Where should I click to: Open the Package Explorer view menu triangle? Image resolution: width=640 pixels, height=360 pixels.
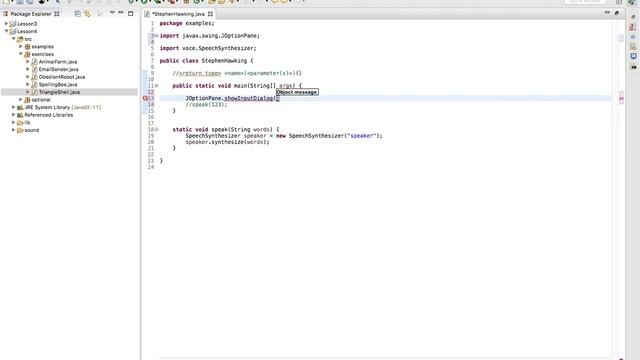112,13
